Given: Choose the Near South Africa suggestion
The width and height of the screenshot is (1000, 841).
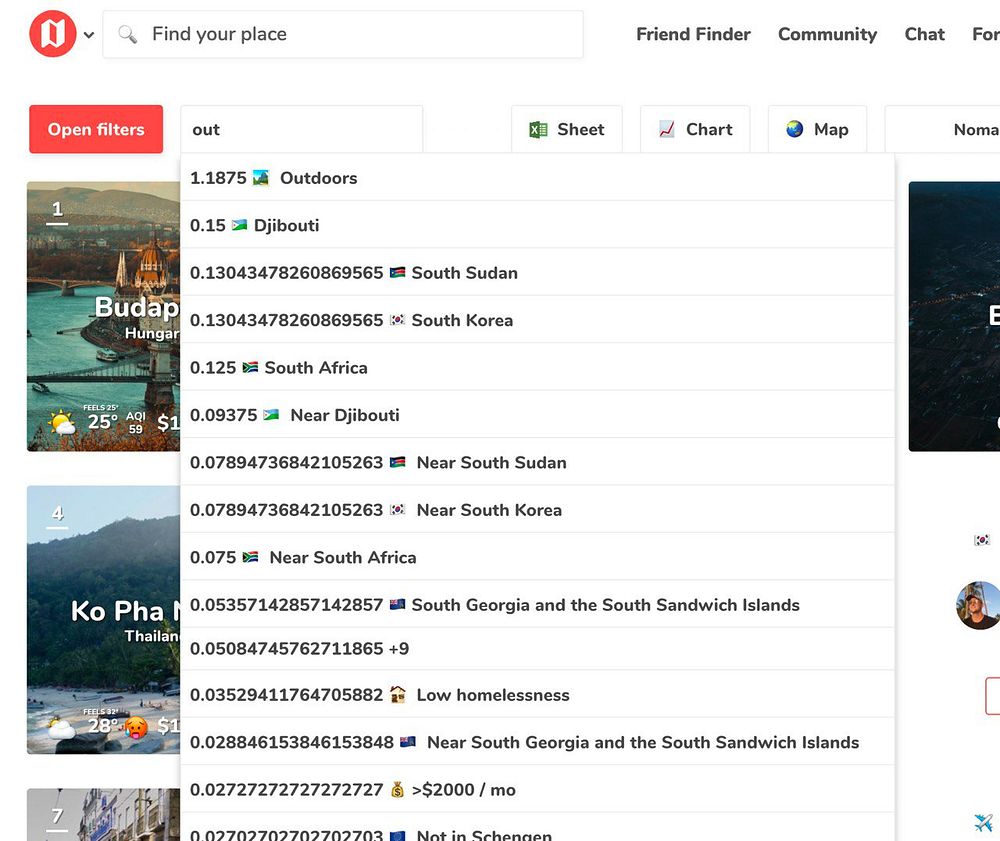Looking at the screenshot, I should 537,557.
